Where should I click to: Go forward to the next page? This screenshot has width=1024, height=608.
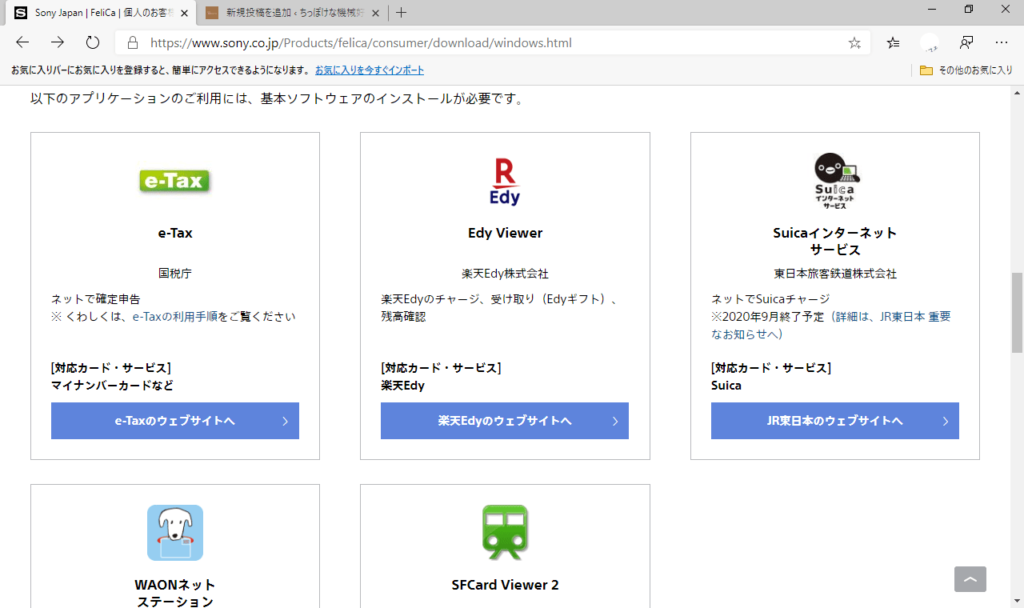coord(57,42)
